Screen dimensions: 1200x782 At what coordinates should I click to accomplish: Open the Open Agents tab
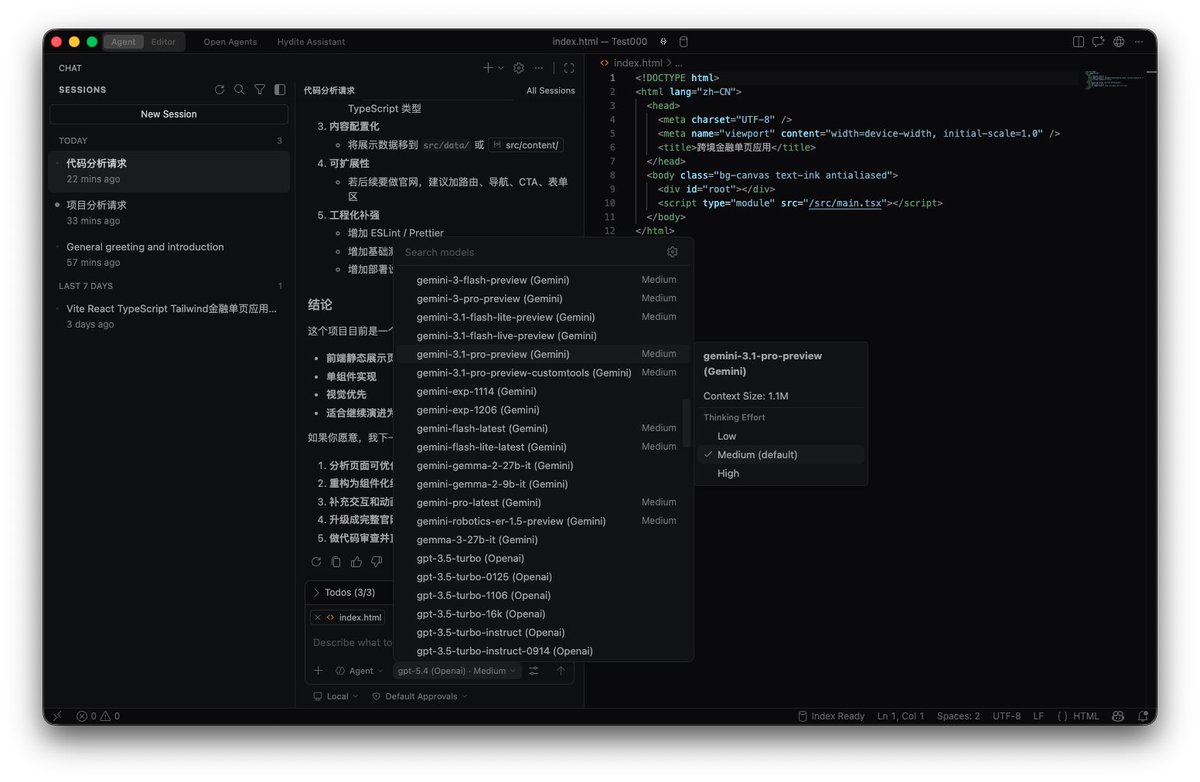[230, 42]
